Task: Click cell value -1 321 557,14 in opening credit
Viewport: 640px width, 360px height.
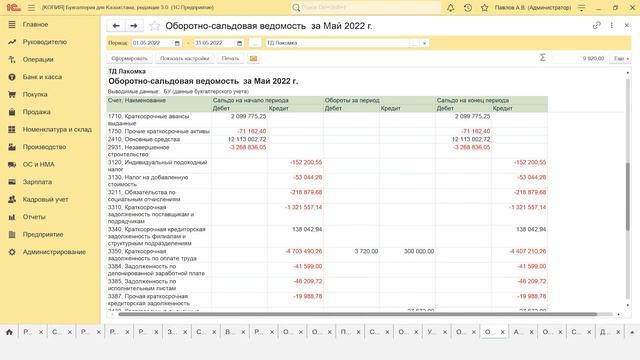Action: (304, 207)
